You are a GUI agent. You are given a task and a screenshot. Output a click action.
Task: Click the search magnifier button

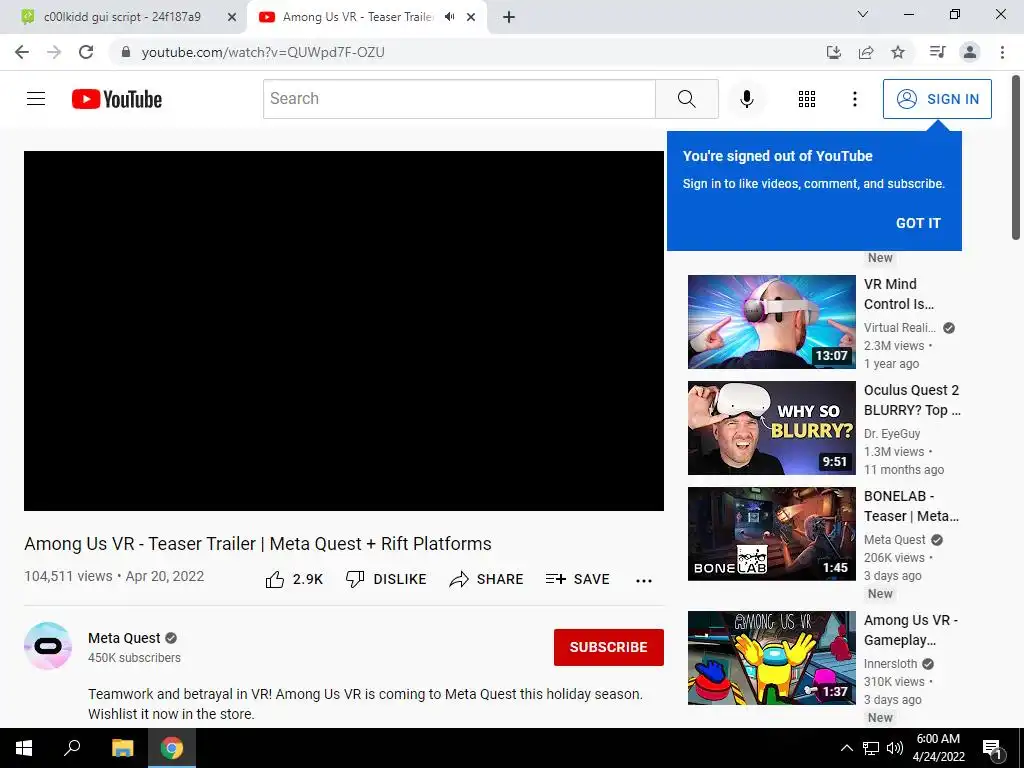click(686, 99)
